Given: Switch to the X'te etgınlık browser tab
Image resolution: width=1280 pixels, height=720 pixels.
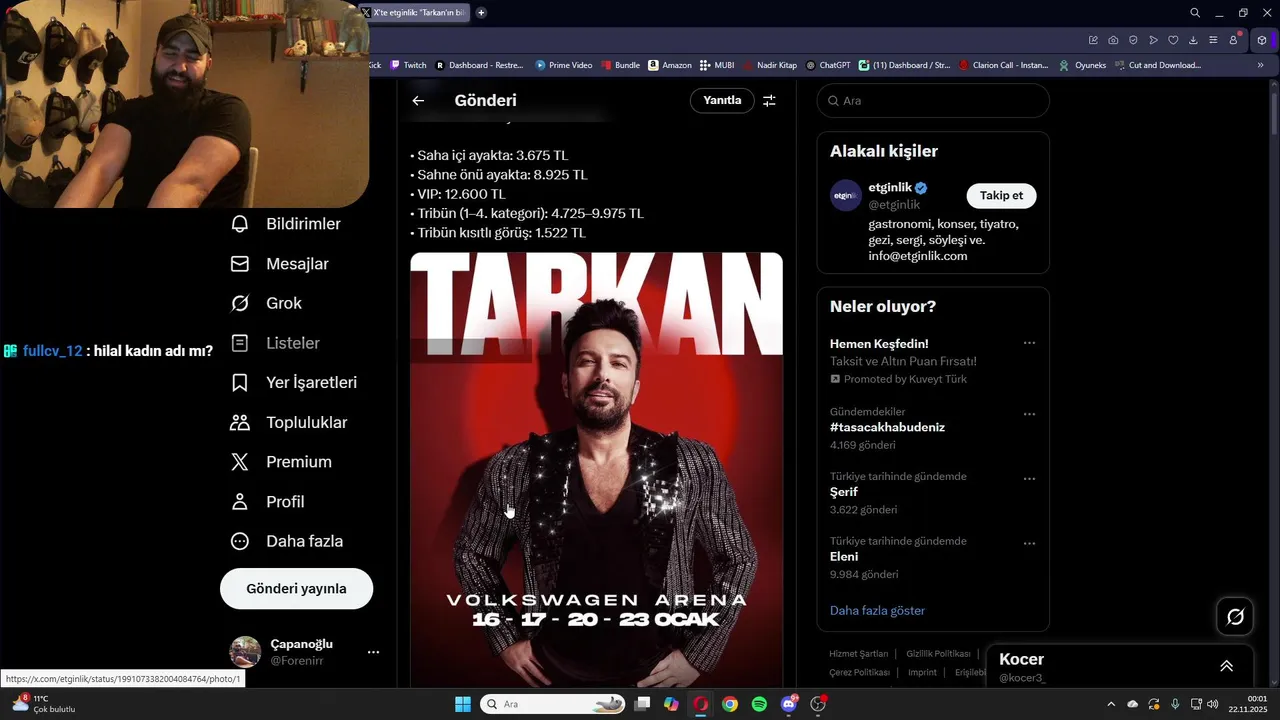Looking at the screenshot, I should (414, 13).
